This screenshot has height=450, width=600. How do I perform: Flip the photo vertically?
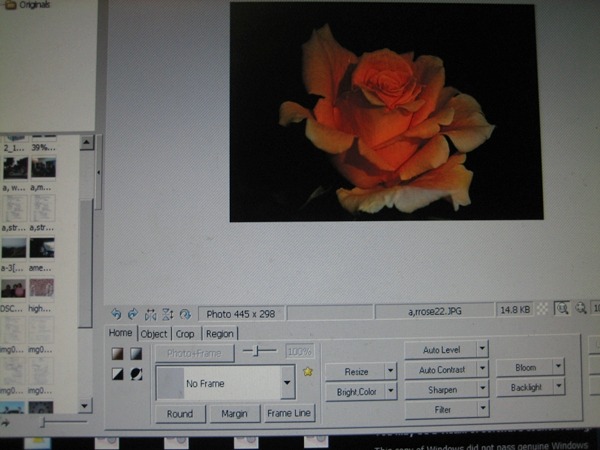168,315
